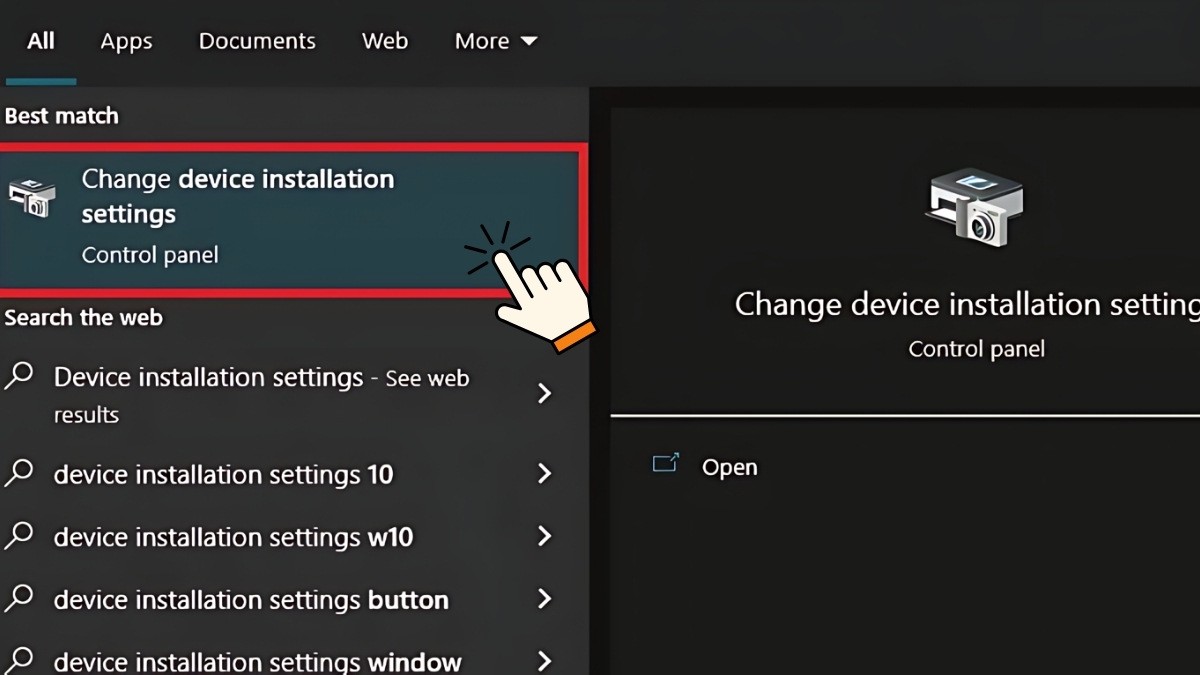Select the 'device installation settings button' suggestion
The height and width of the screenshot is (675, 1200).
(249, 599)
